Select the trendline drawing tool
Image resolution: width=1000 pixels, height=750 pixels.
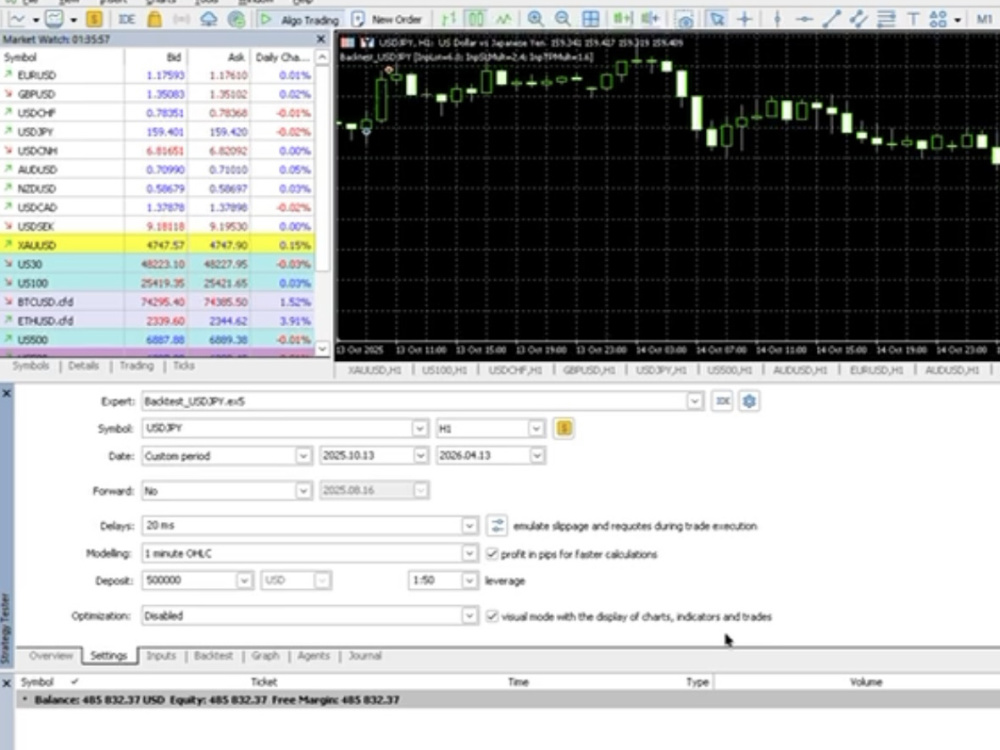[x=832, y=19]
